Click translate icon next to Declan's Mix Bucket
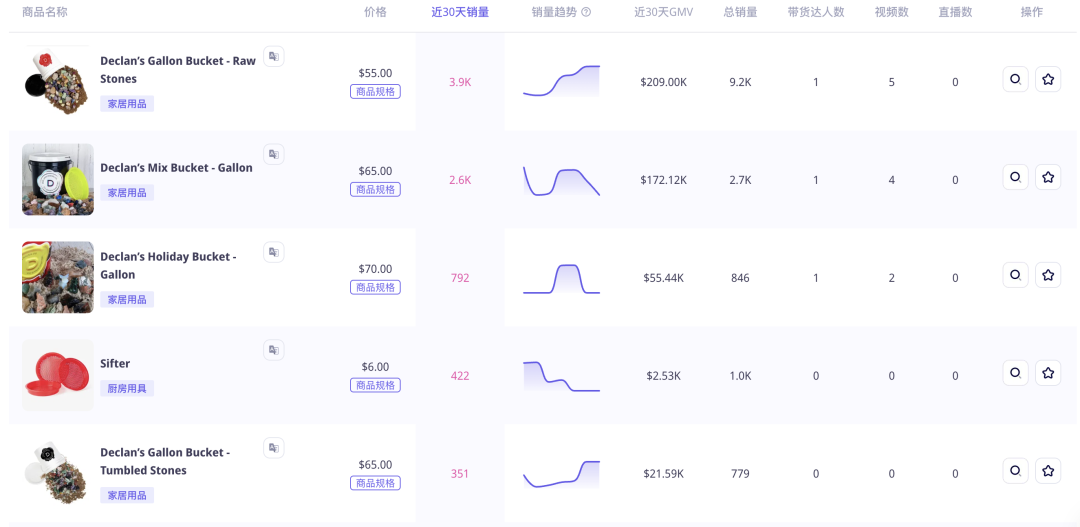The height and width of the screenshot is (527, 1080). 273,154
